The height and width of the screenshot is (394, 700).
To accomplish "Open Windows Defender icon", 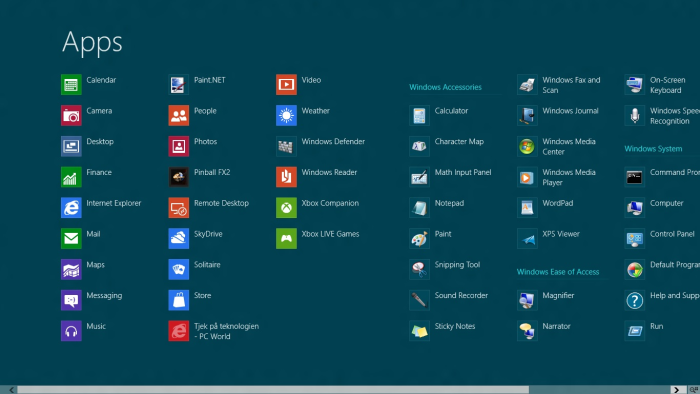I will (286, 146).
